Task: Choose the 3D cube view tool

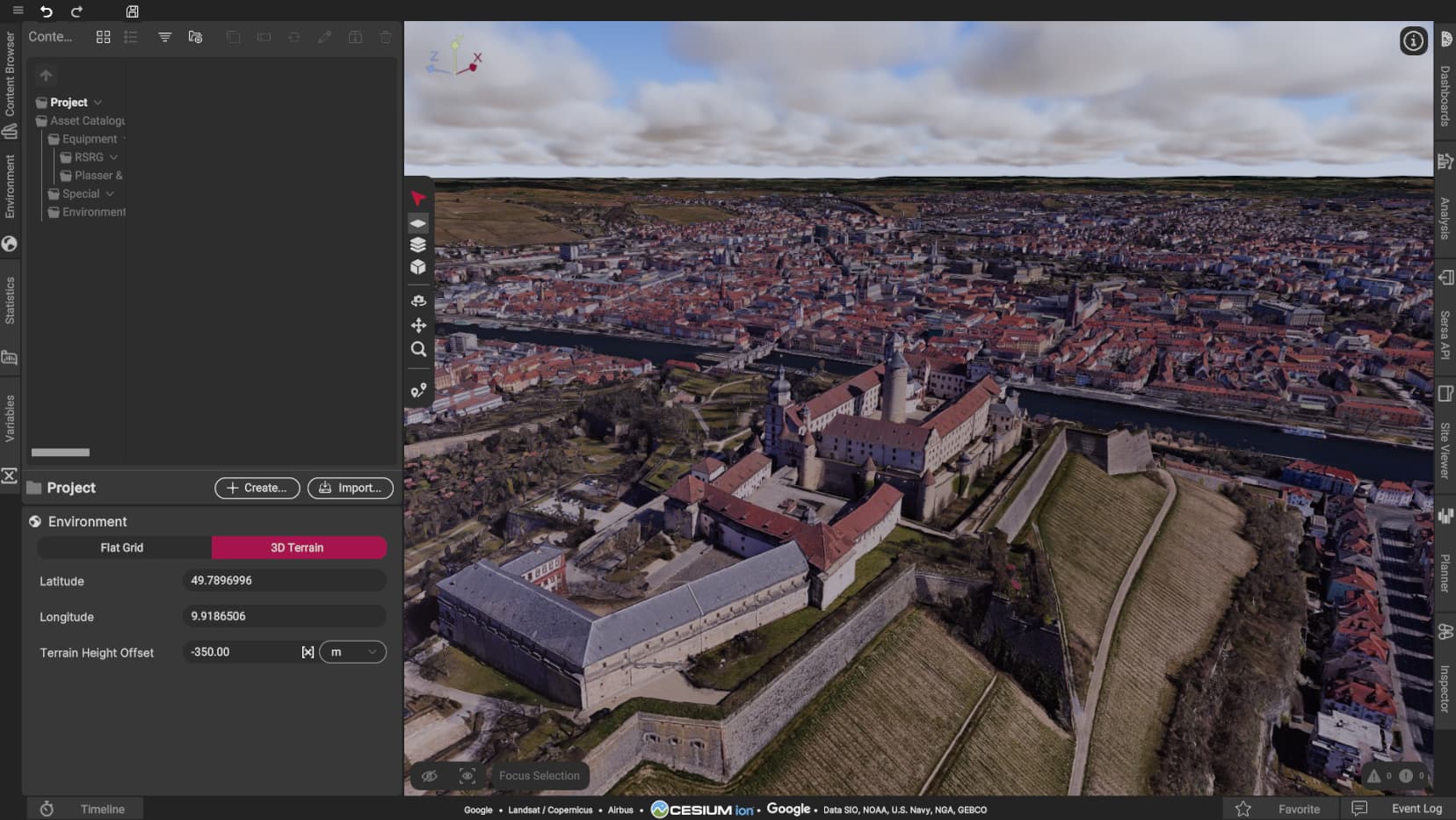Action: [418, 267]
